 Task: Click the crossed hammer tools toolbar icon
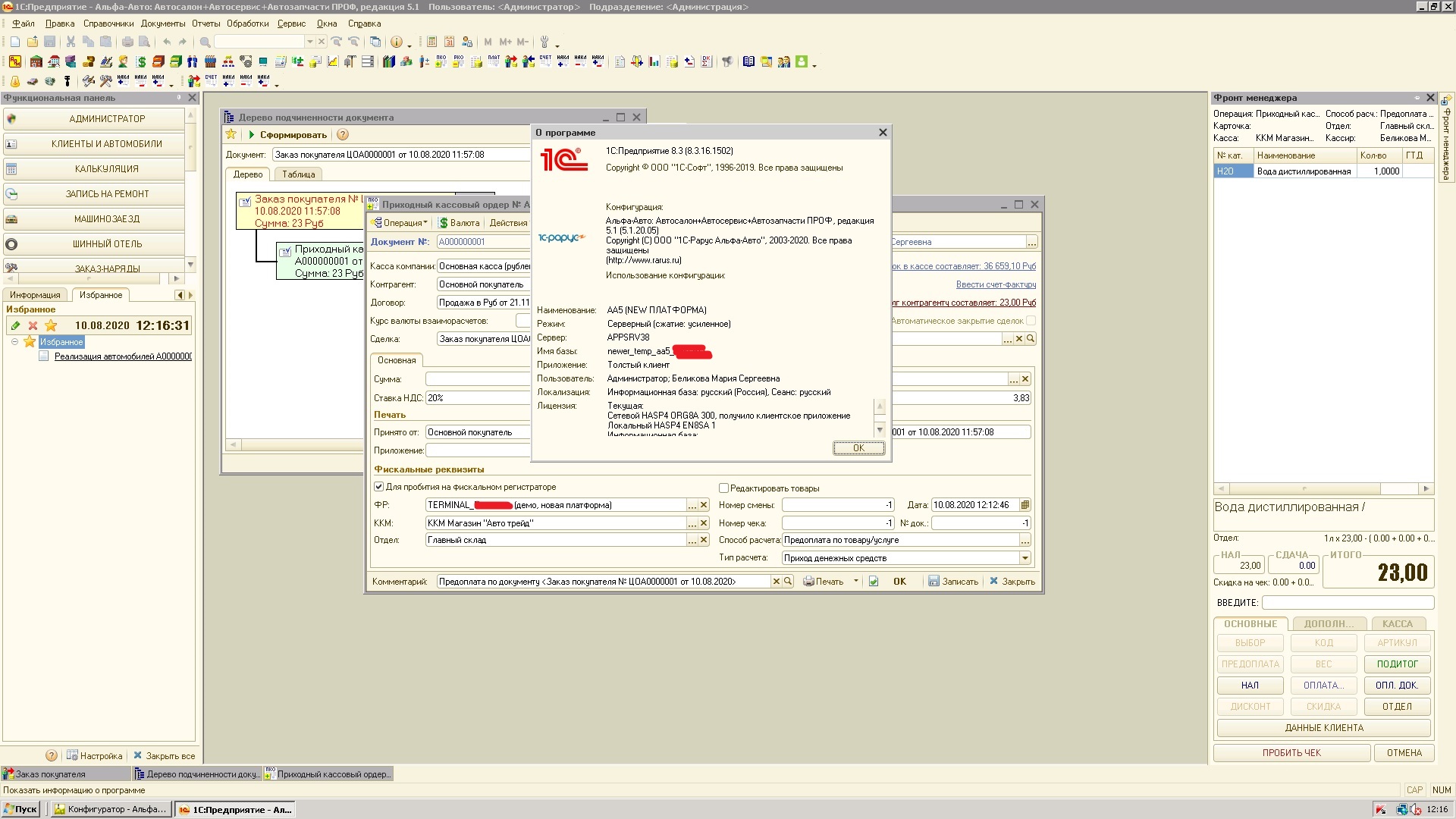tap(105, 81)
